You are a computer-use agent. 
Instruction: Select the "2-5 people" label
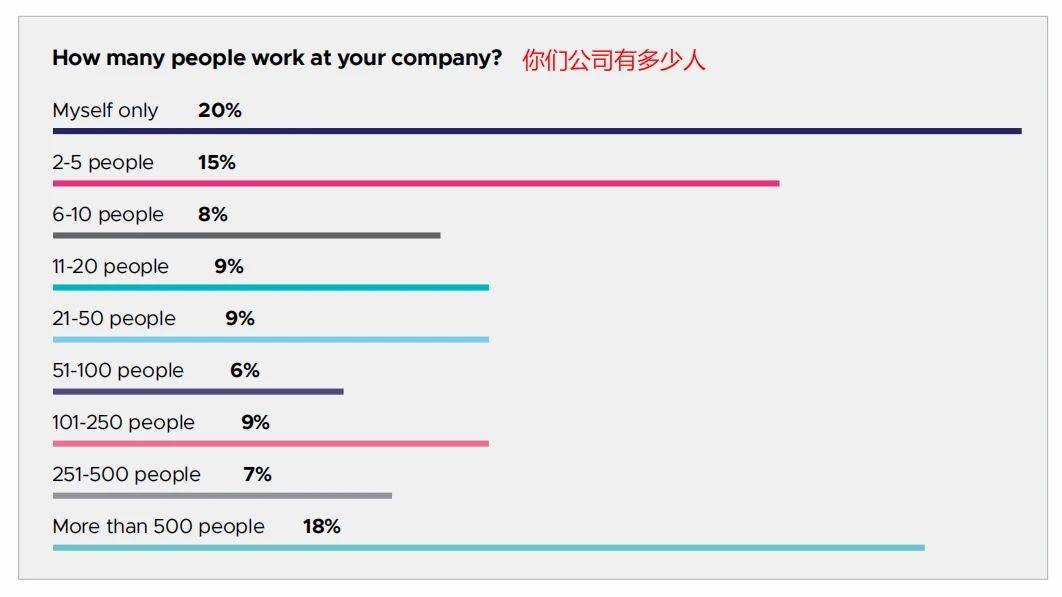[x=103, y=163]
